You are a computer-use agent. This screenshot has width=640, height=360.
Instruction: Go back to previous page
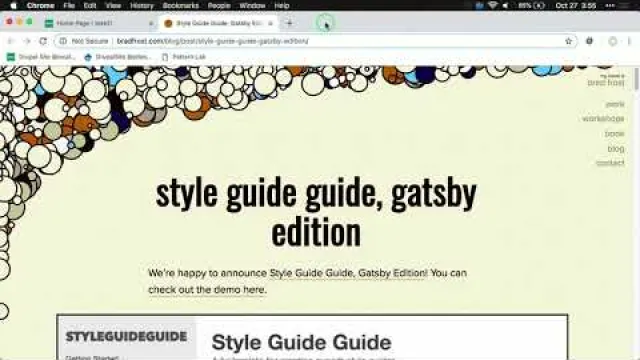point(11,41)
